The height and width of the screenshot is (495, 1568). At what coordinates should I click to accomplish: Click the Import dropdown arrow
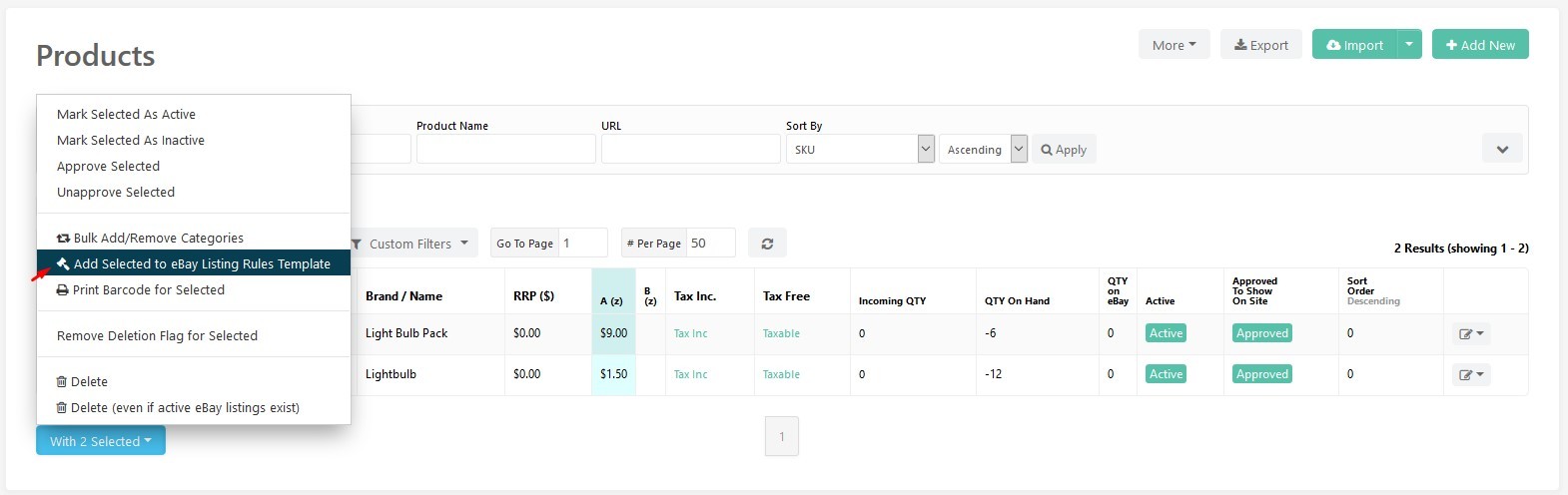1408,45
